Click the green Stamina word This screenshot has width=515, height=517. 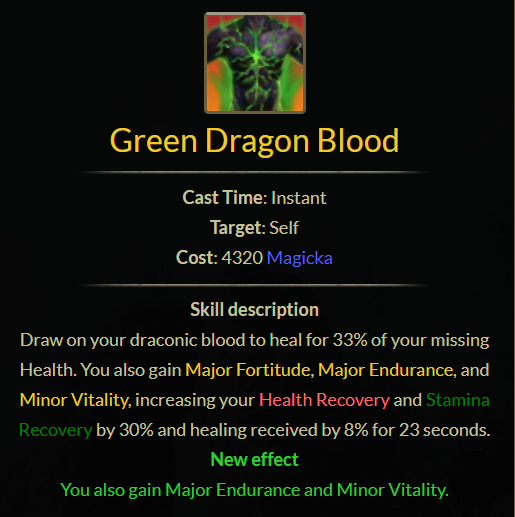[x=458, y=400]
